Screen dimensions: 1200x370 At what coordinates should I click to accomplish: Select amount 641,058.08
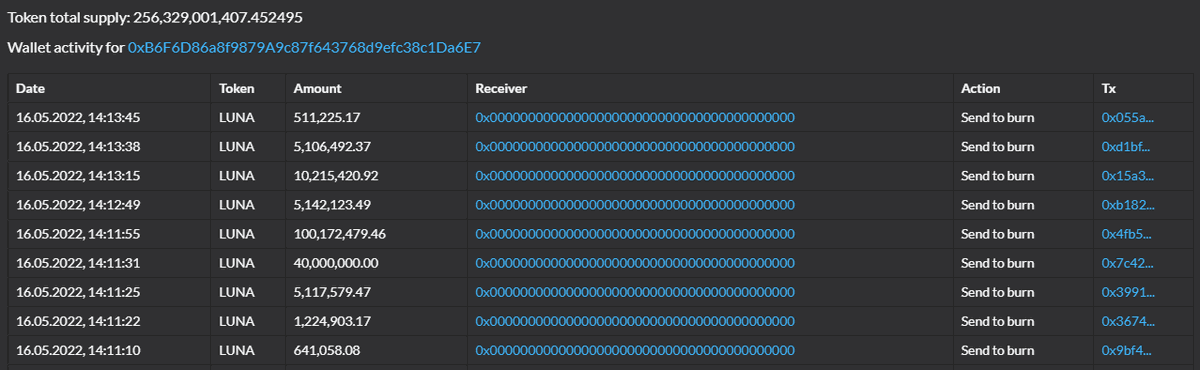327,351
